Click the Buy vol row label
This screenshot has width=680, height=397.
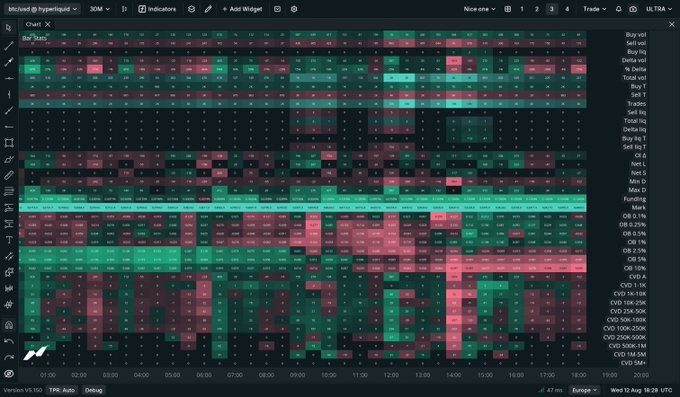(635, 34)
